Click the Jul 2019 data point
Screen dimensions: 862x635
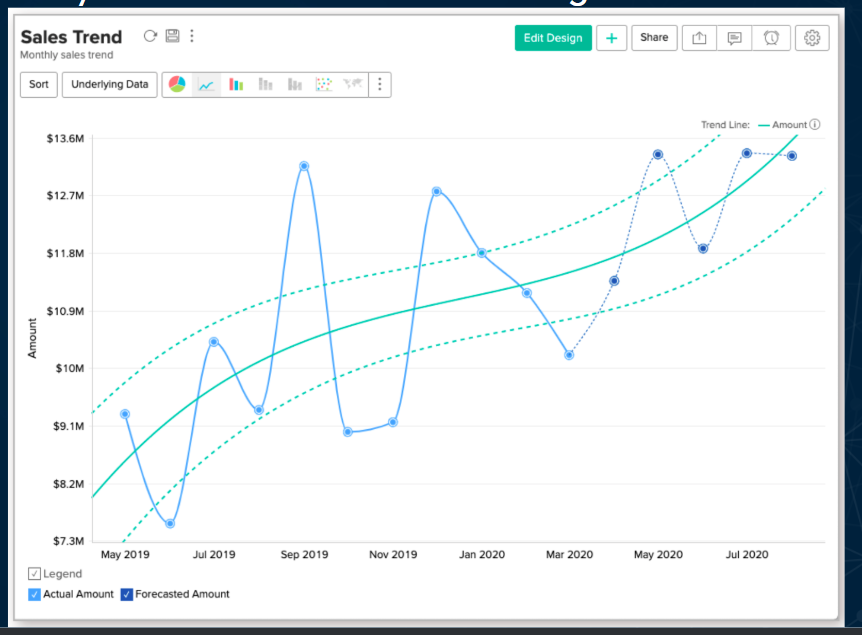[214, 342]
